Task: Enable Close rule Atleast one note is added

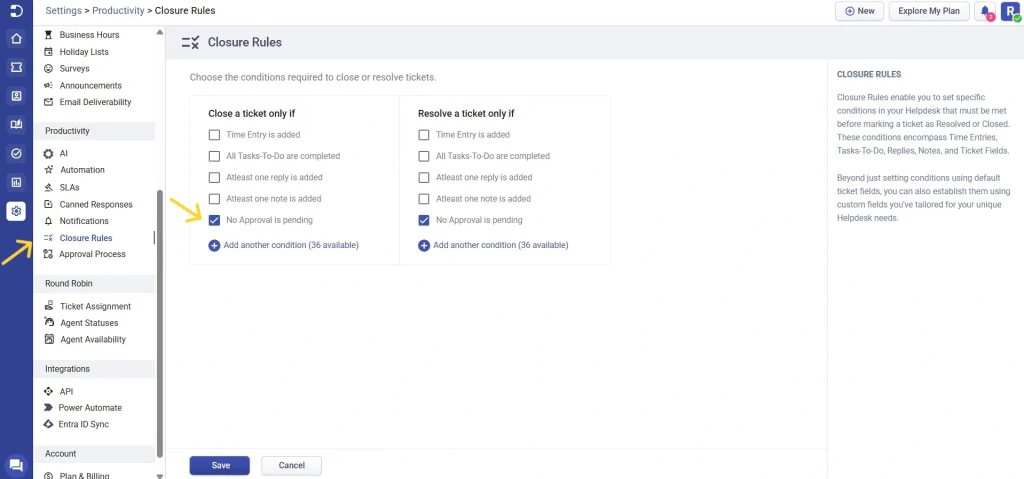Action: click(x=214, y=199)
